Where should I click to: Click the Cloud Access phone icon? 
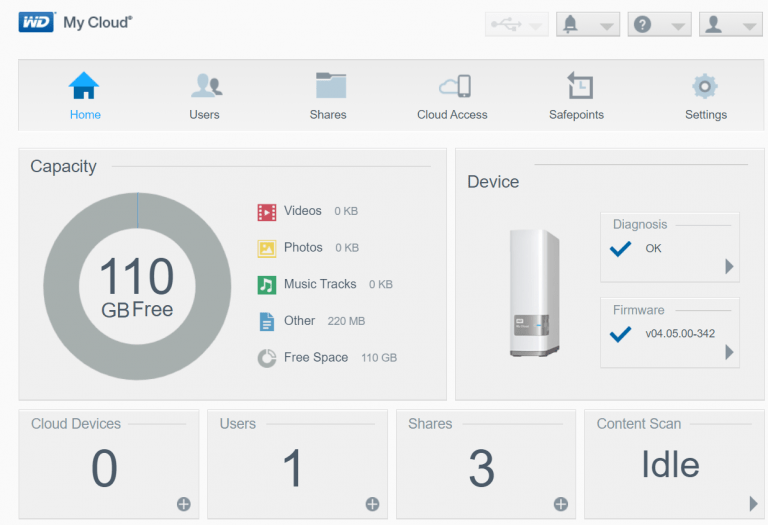[455, 86]
